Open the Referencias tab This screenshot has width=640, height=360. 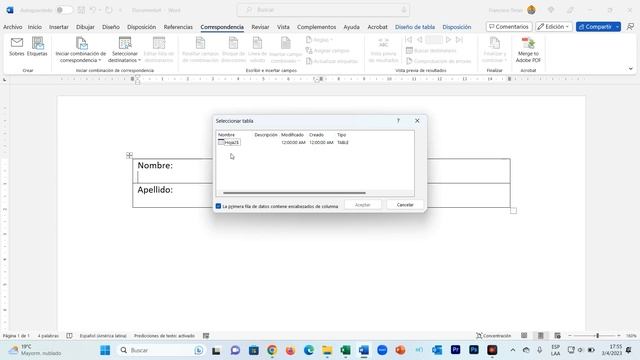click(178, 27)
